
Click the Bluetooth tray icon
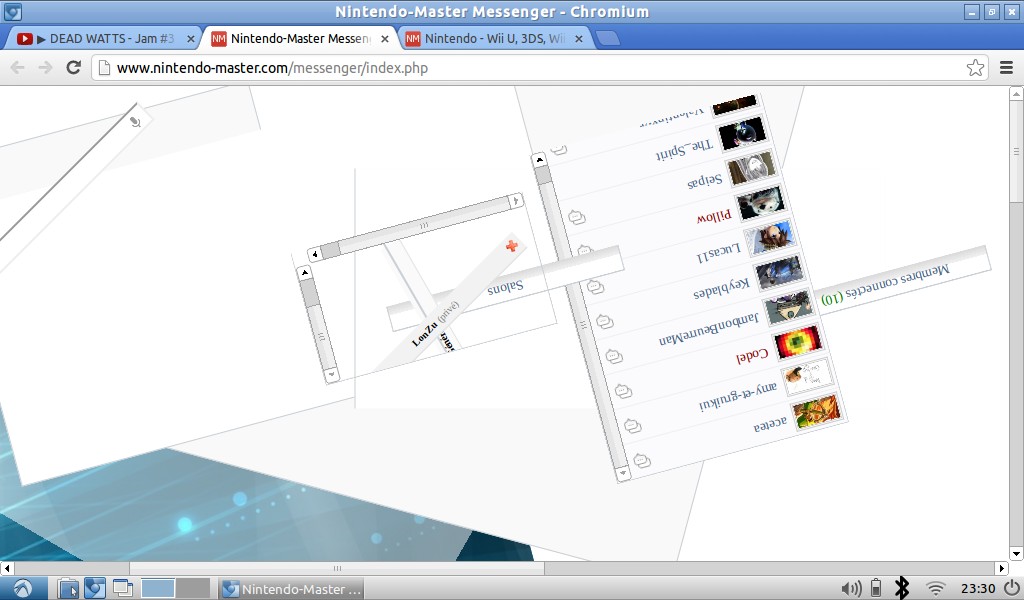click(x=902, y=588)
